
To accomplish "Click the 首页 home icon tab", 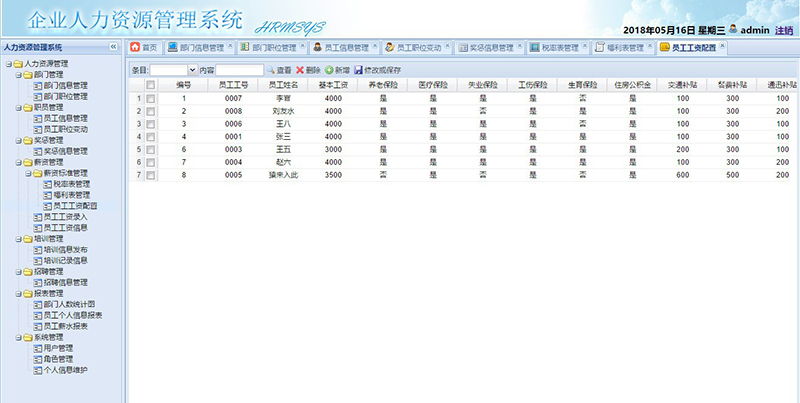I will point(144,47).
